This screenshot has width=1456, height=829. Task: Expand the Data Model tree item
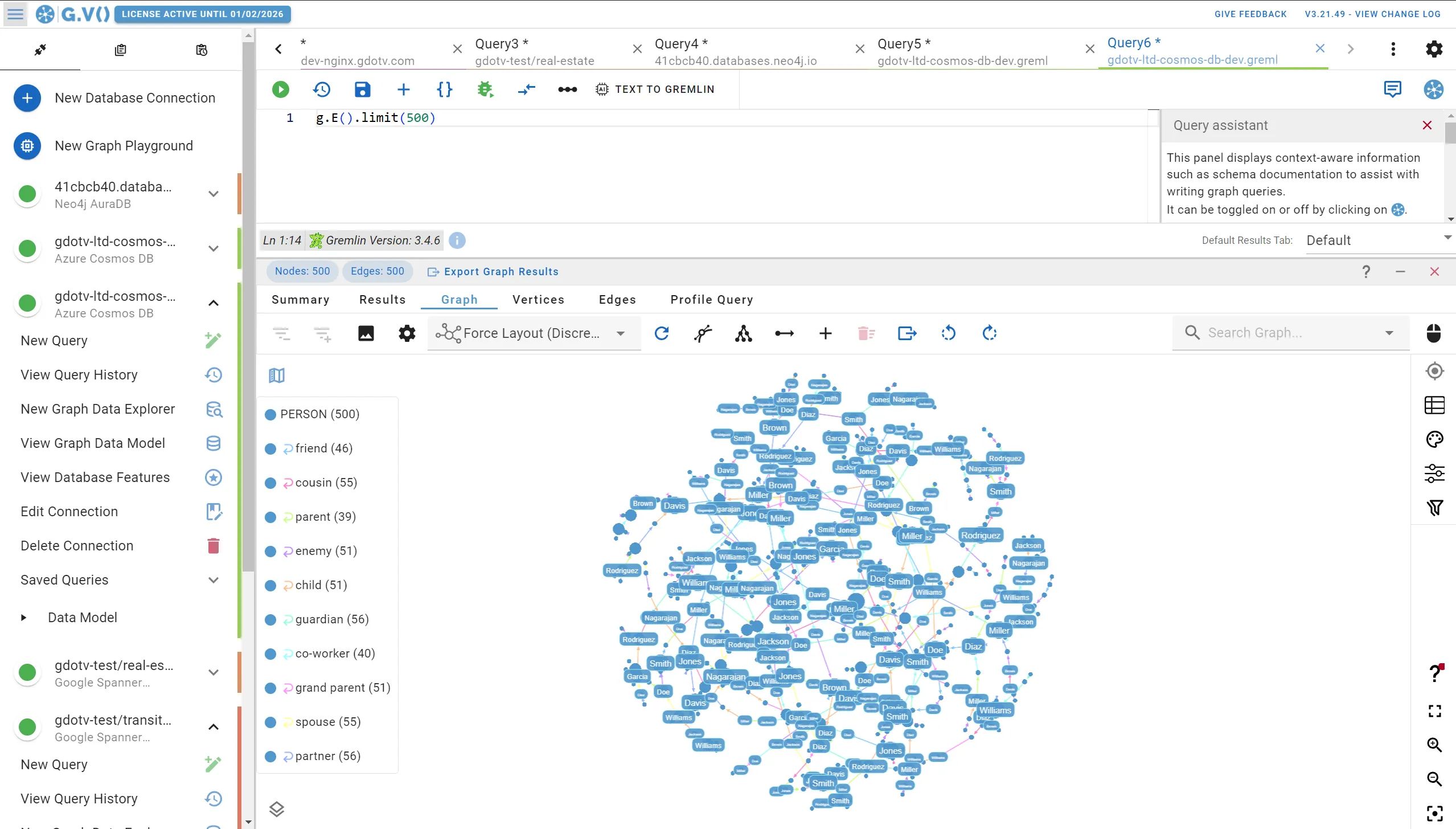pyautogui.click(x=23, y=618)
